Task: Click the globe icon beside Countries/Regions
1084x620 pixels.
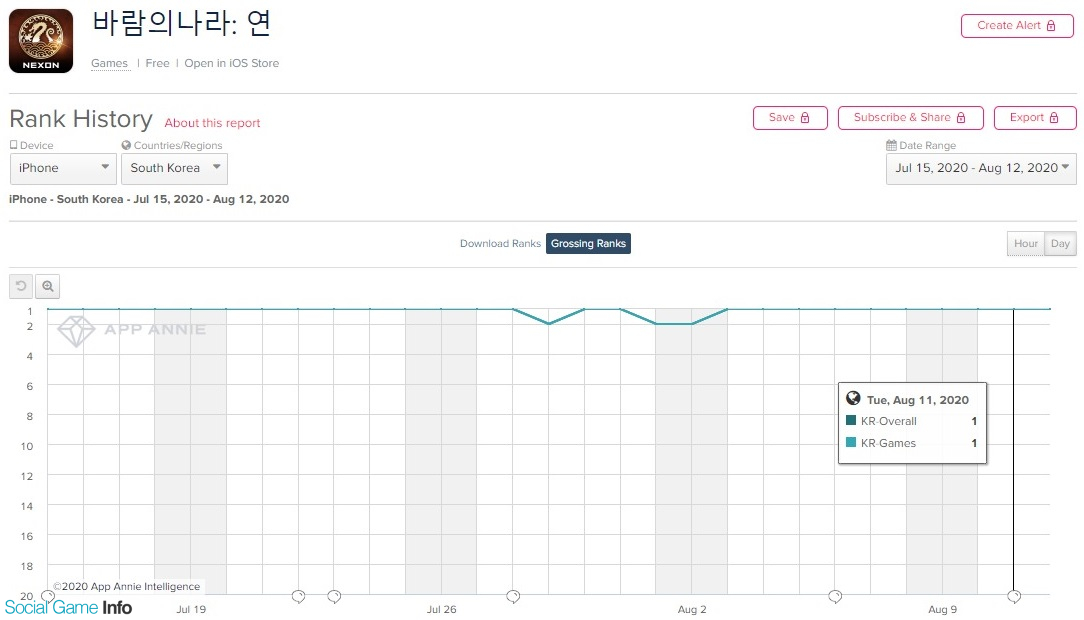Action: pyautogui.click(x=126, y=145)
